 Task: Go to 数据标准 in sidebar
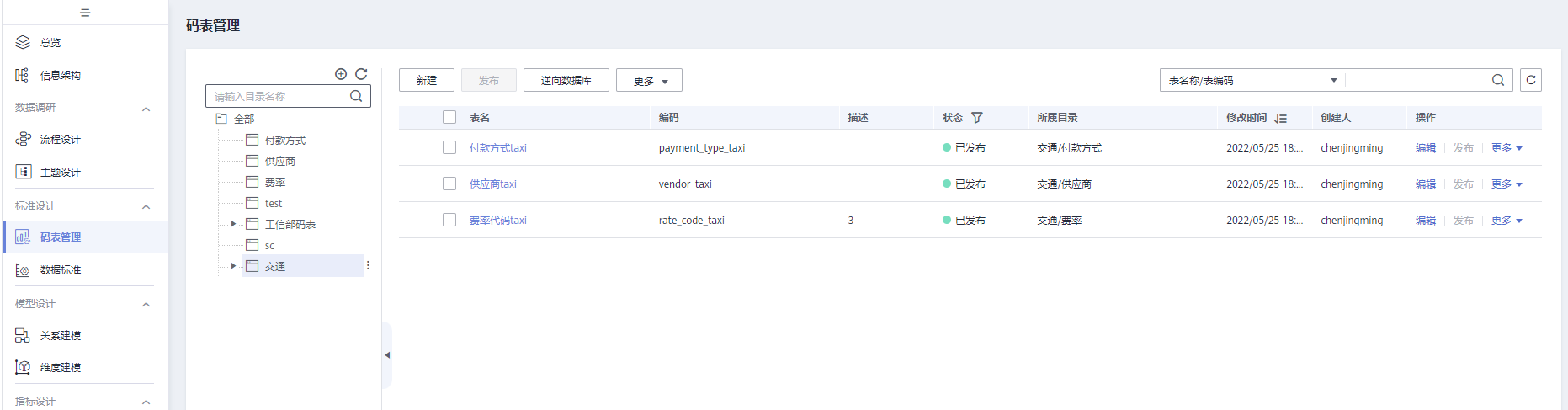61,270
